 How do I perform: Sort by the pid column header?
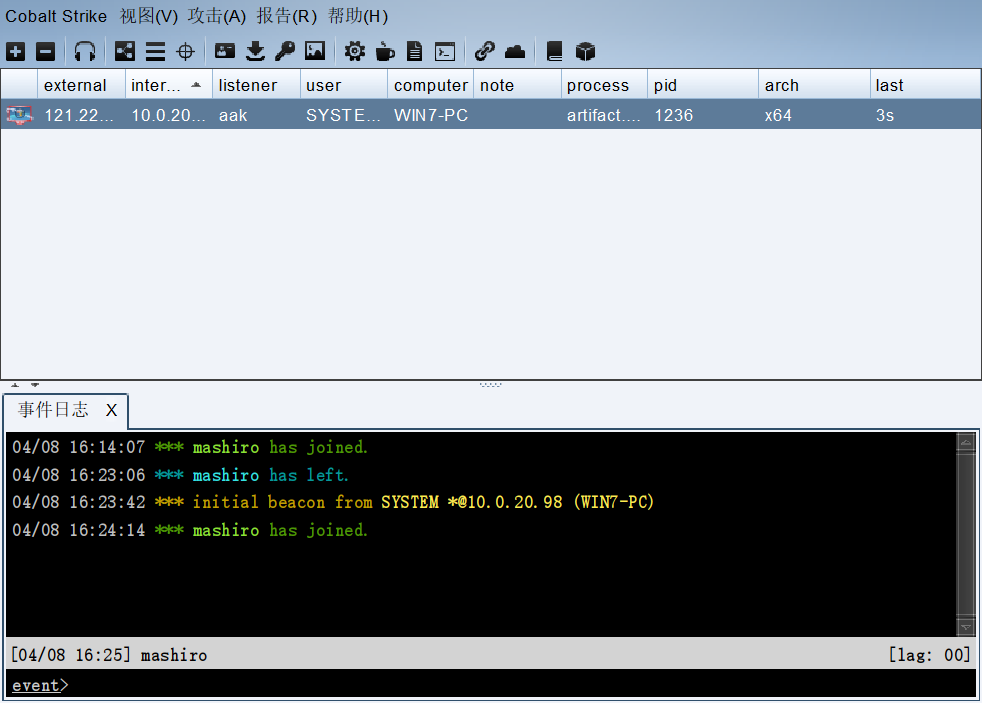pos(703,85)
